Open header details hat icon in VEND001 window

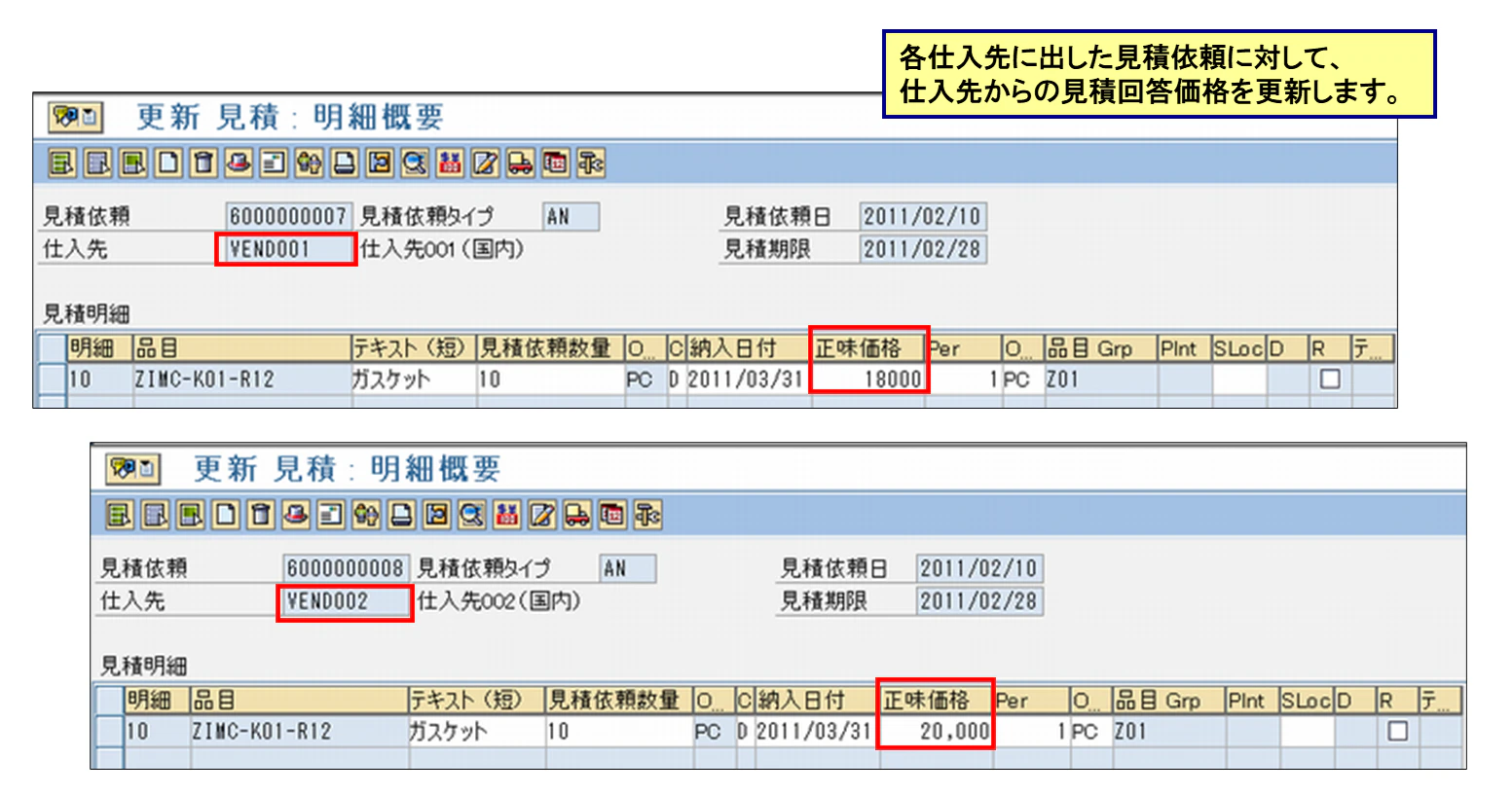pos(239,163)
